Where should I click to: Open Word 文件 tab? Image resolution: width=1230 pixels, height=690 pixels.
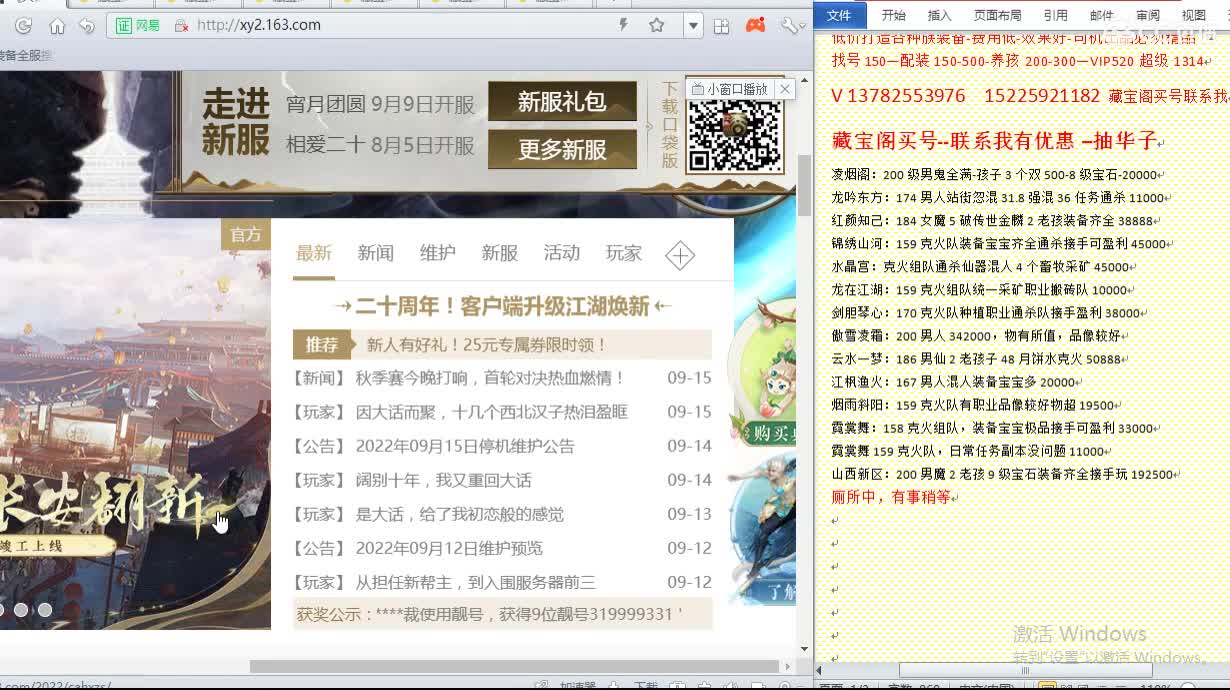[839, 15]
